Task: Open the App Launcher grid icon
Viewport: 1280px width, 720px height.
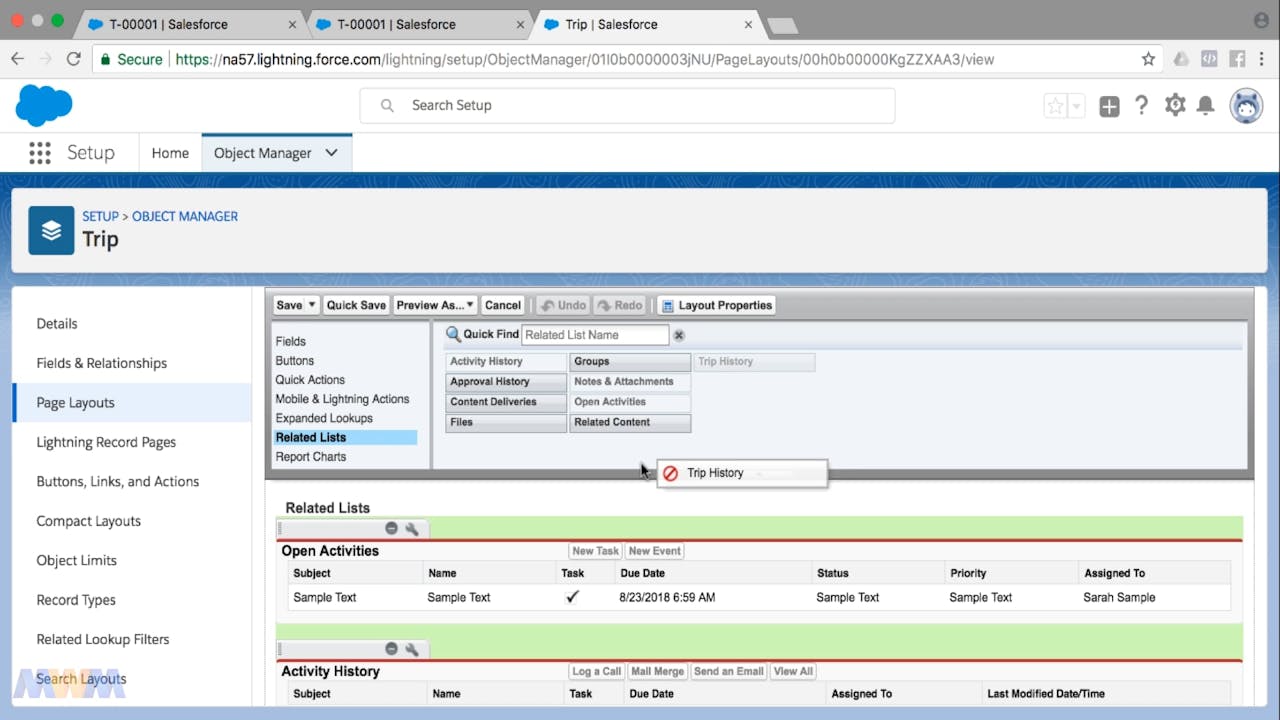Action: point(39,153)
